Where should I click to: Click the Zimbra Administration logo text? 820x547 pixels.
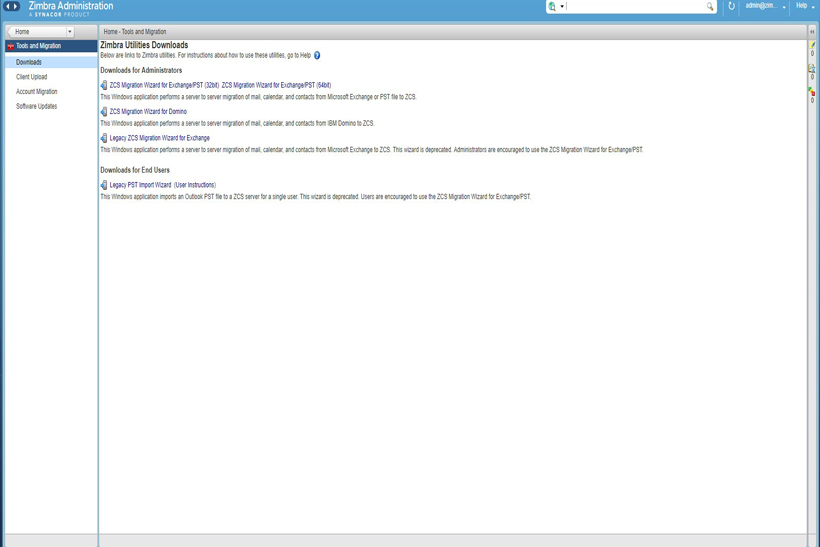click(71, 6)
